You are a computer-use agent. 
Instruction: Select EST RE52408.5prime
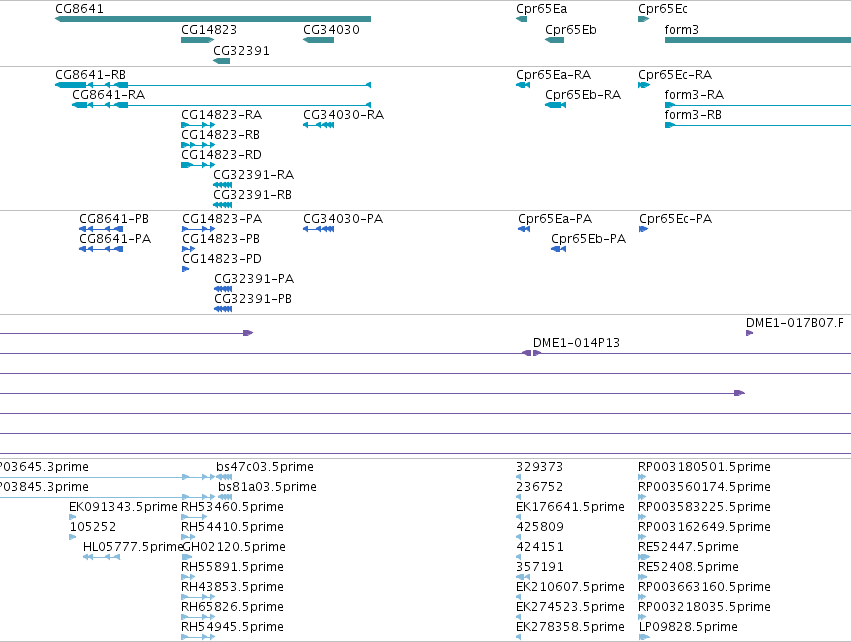click(x=643, y=577)
